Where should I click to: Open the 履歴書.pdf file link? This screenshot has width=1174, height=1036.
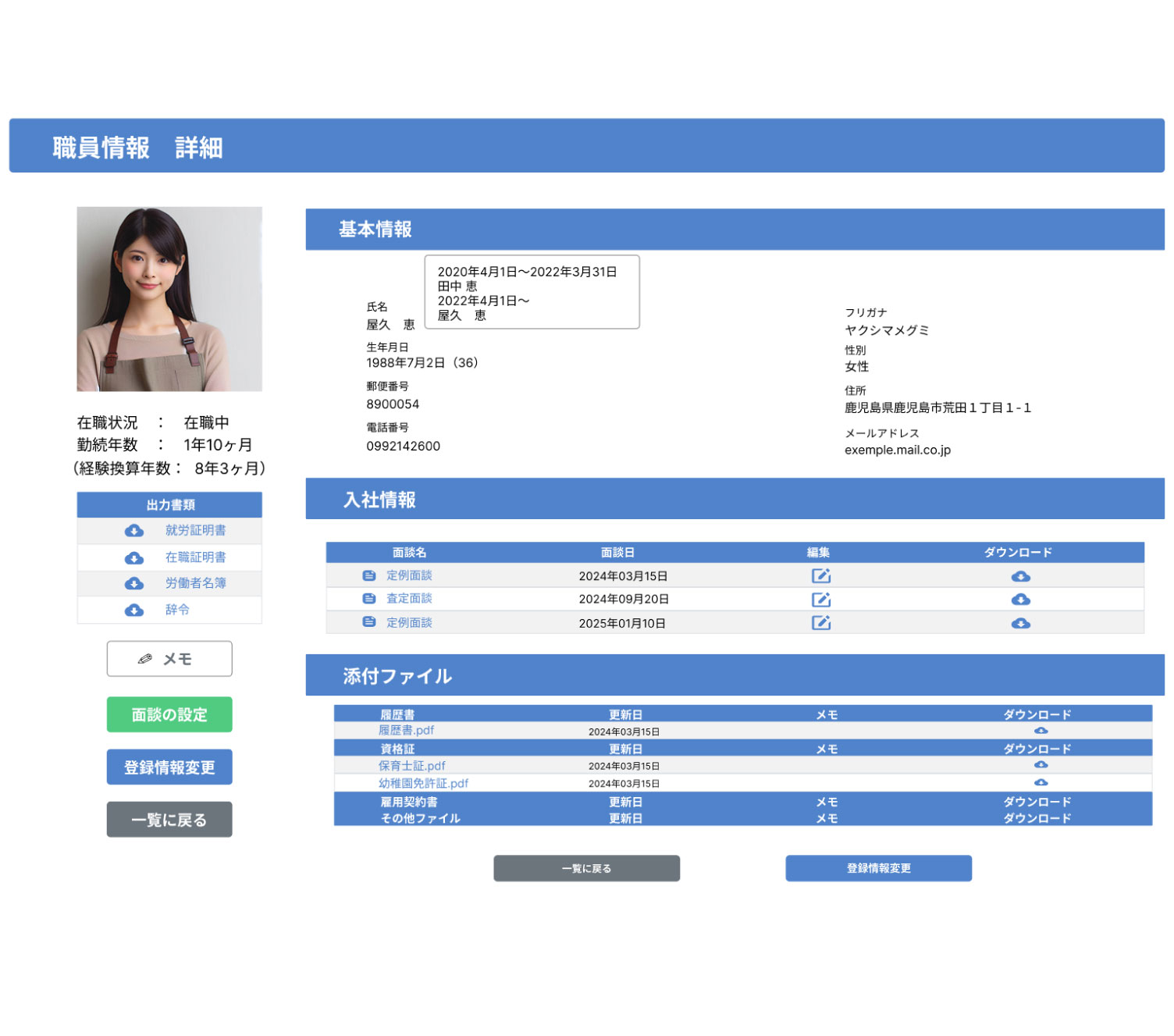pos(406,731)
